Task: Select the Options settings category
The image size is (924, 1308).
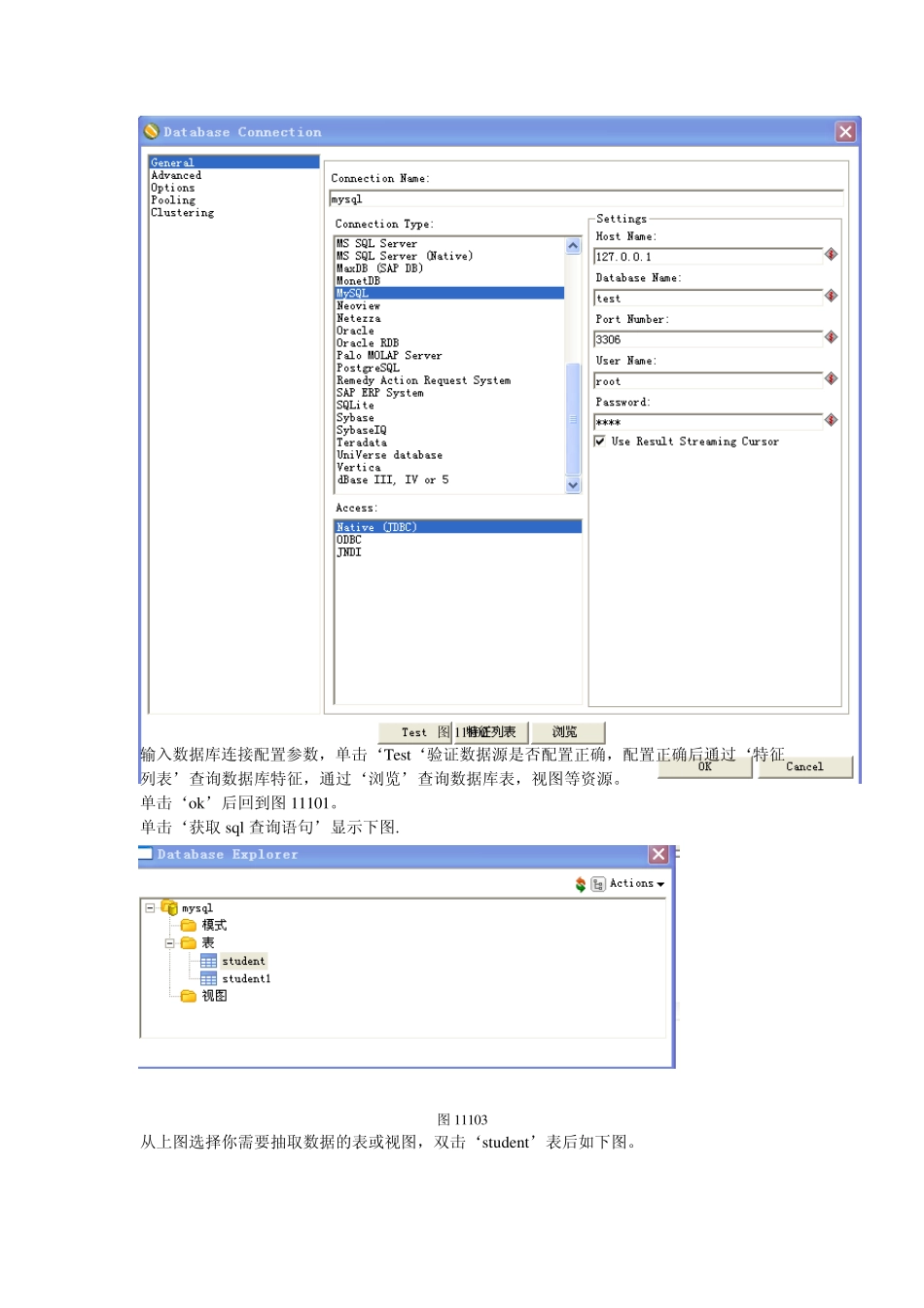Action: pyautogui.click(x=172, y=188)
